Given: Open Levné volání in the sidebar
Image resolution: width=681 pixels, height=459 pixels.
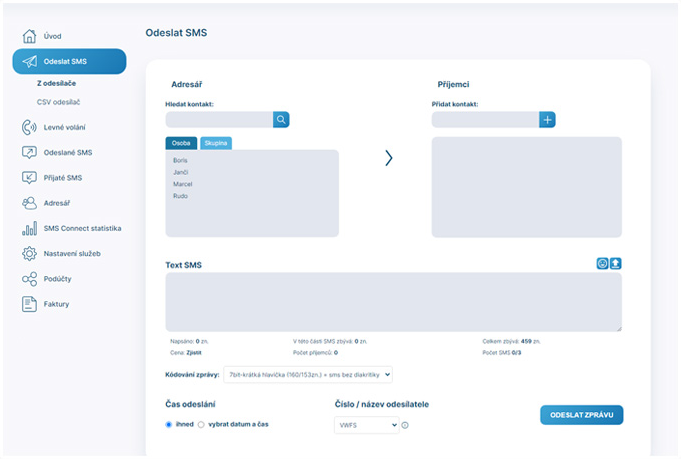Looking at the screenshot, I should tap(65, 127).
